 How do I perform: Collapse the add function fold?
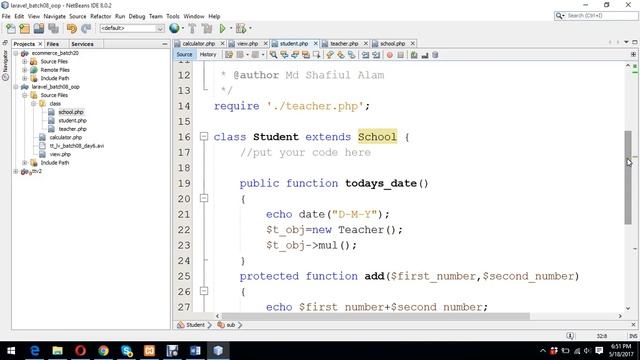tap(204, 291)
